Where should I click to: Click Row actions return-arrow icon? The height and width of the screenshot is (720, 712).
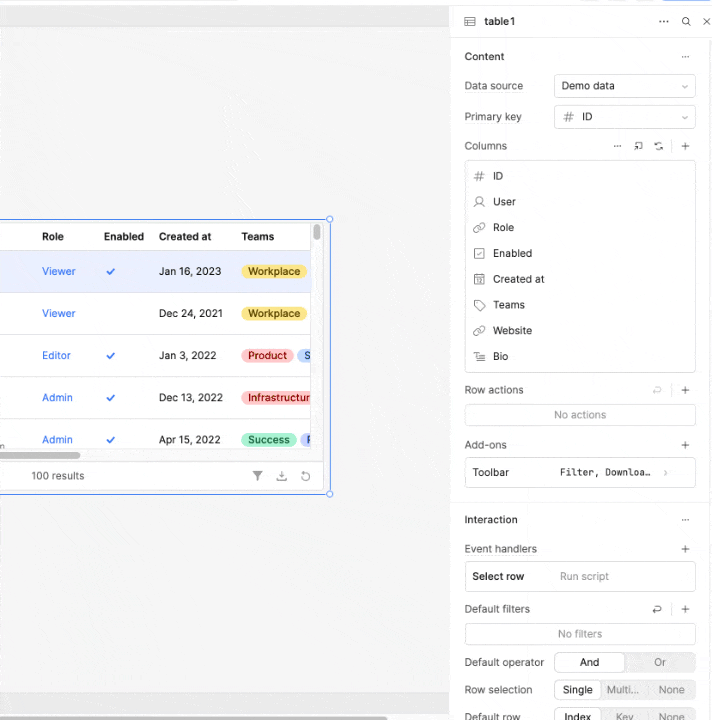click(657, 390)
